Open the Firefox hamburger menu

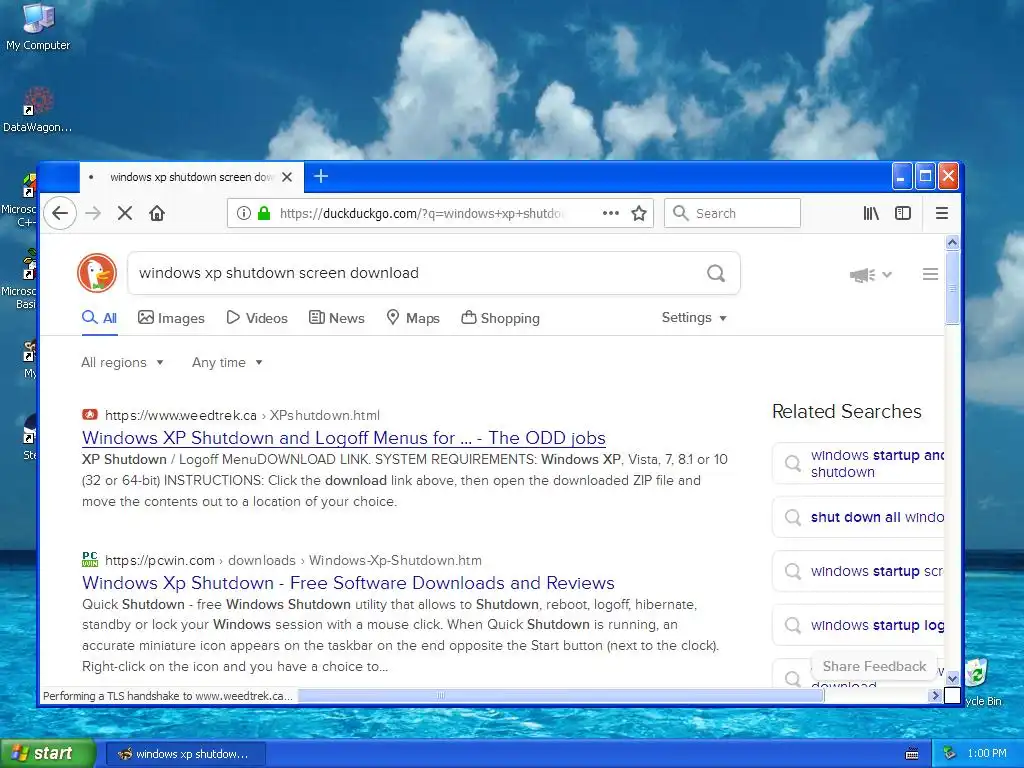tap(942, 213)
